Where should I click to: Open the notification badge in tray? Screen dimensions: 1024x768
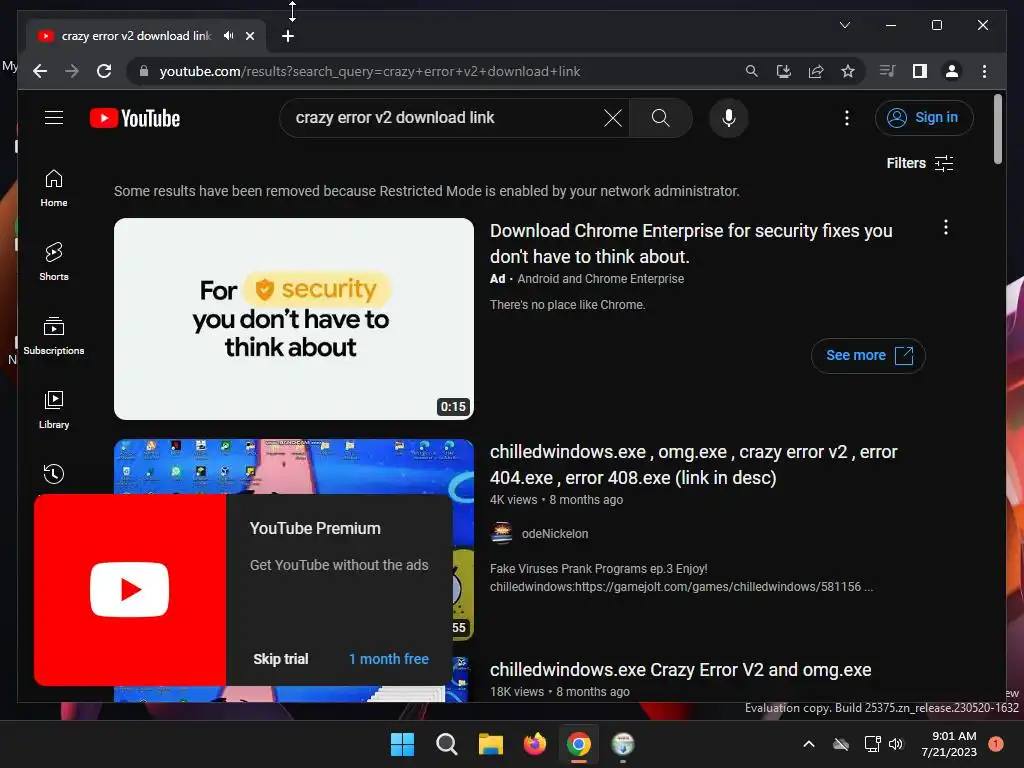click(x=996, y=744)
